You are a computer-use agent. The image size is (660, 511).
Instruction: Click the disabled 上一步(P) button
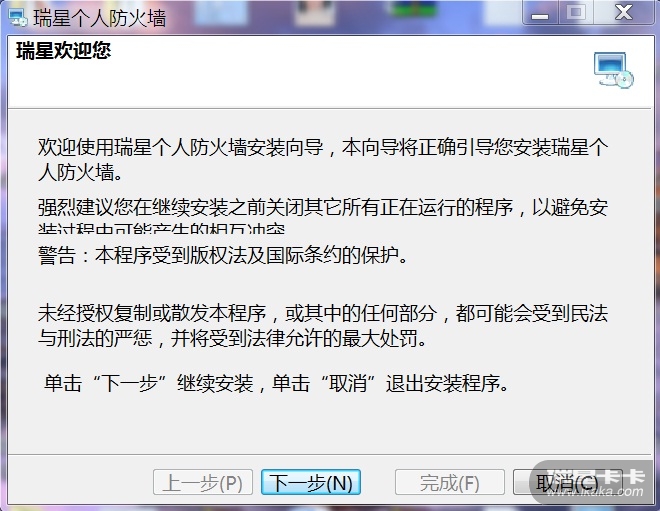(x=202, y=482)
